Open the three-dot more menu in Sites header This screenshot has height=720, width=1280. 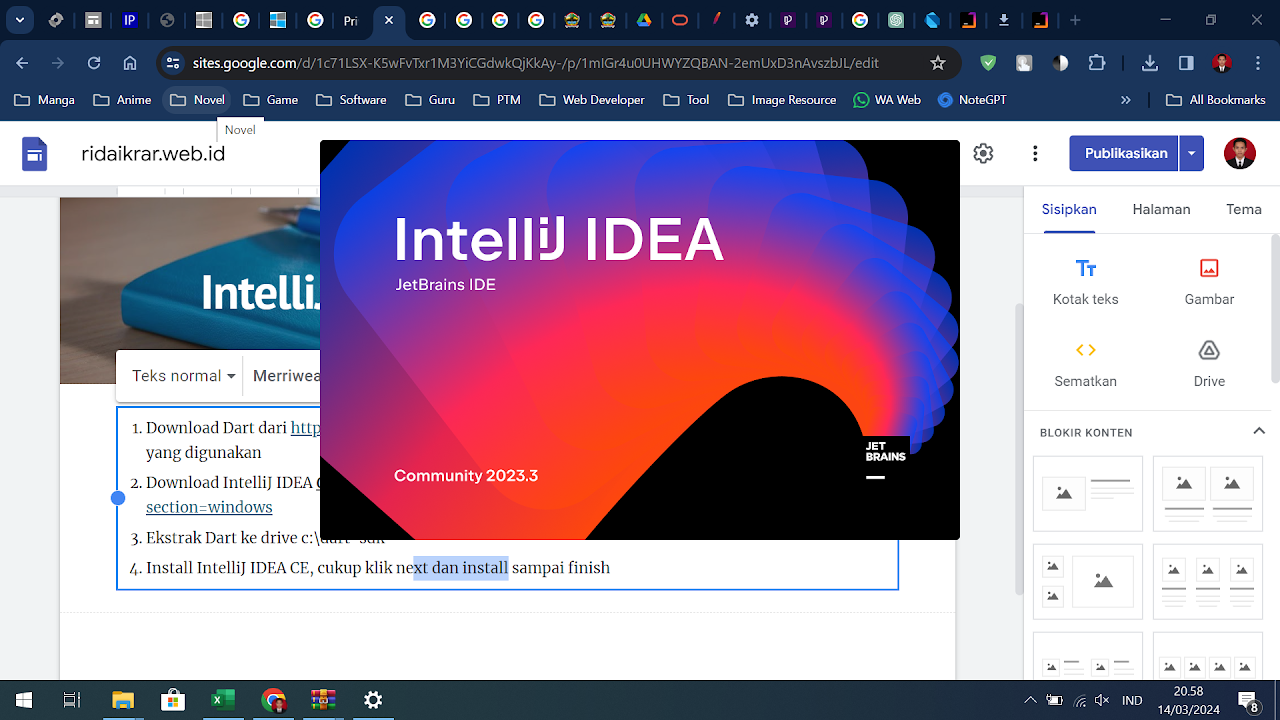1035,153
